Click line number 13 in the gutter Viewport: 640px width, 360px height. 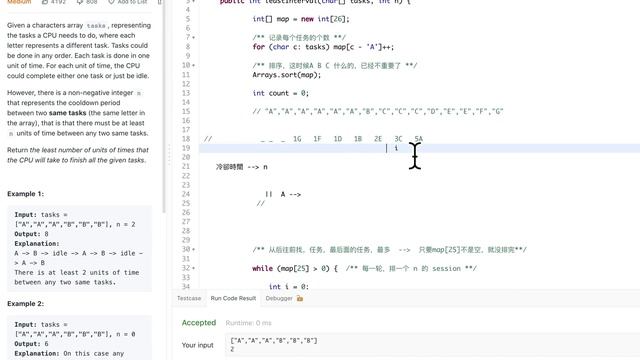(x=186, y=93)
